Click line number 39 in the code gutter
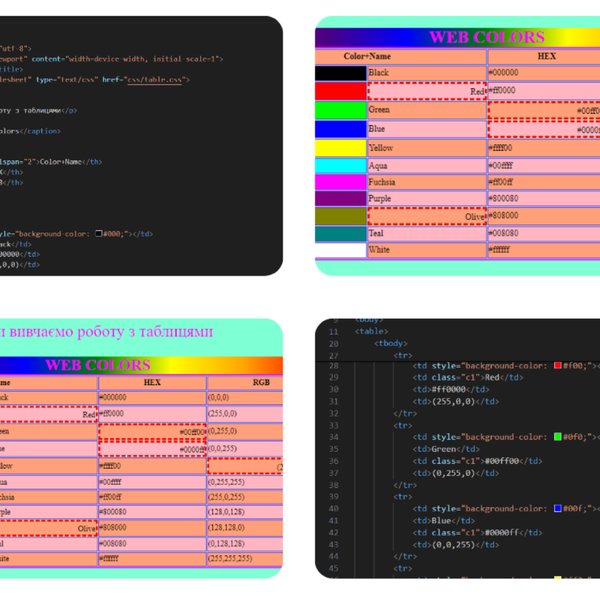 [334, 497]
